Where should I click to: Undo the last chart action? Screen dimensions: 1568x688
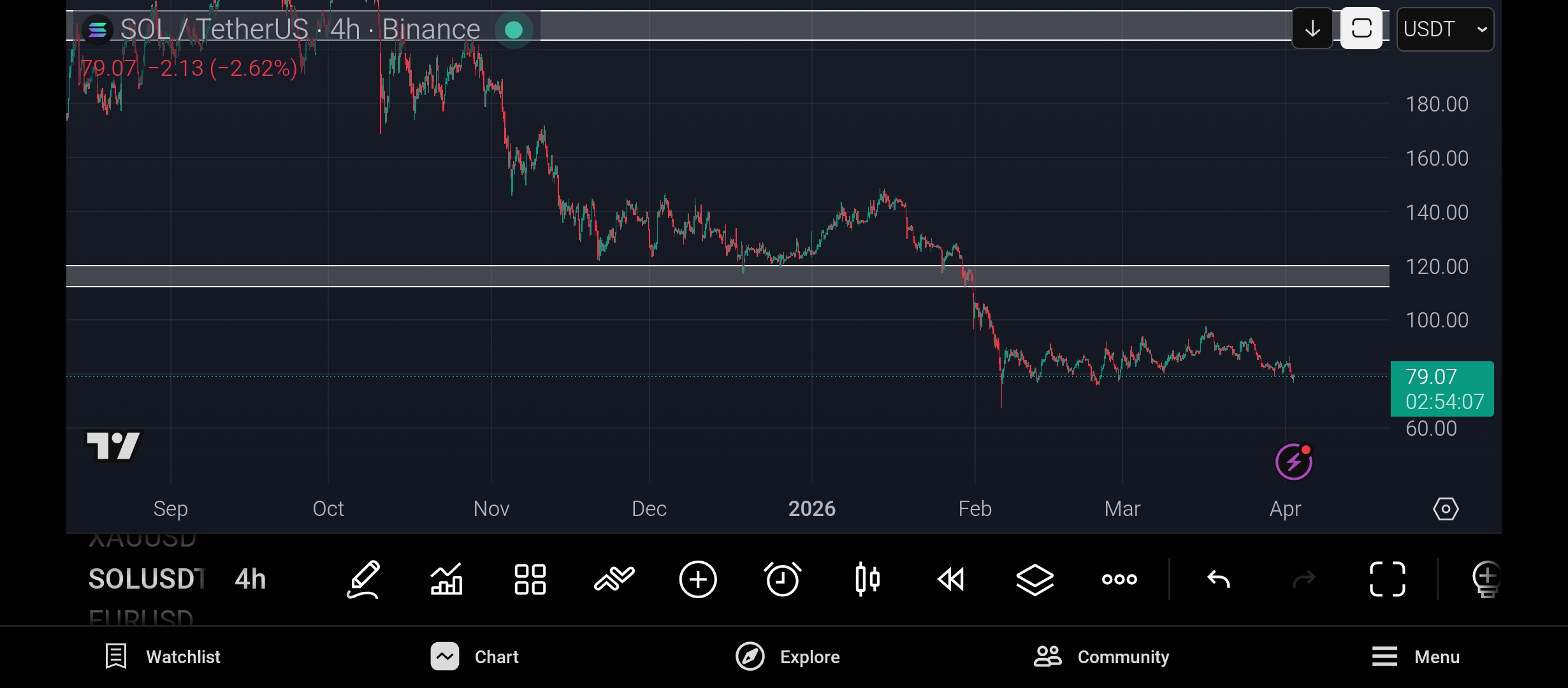[1219, 579]
